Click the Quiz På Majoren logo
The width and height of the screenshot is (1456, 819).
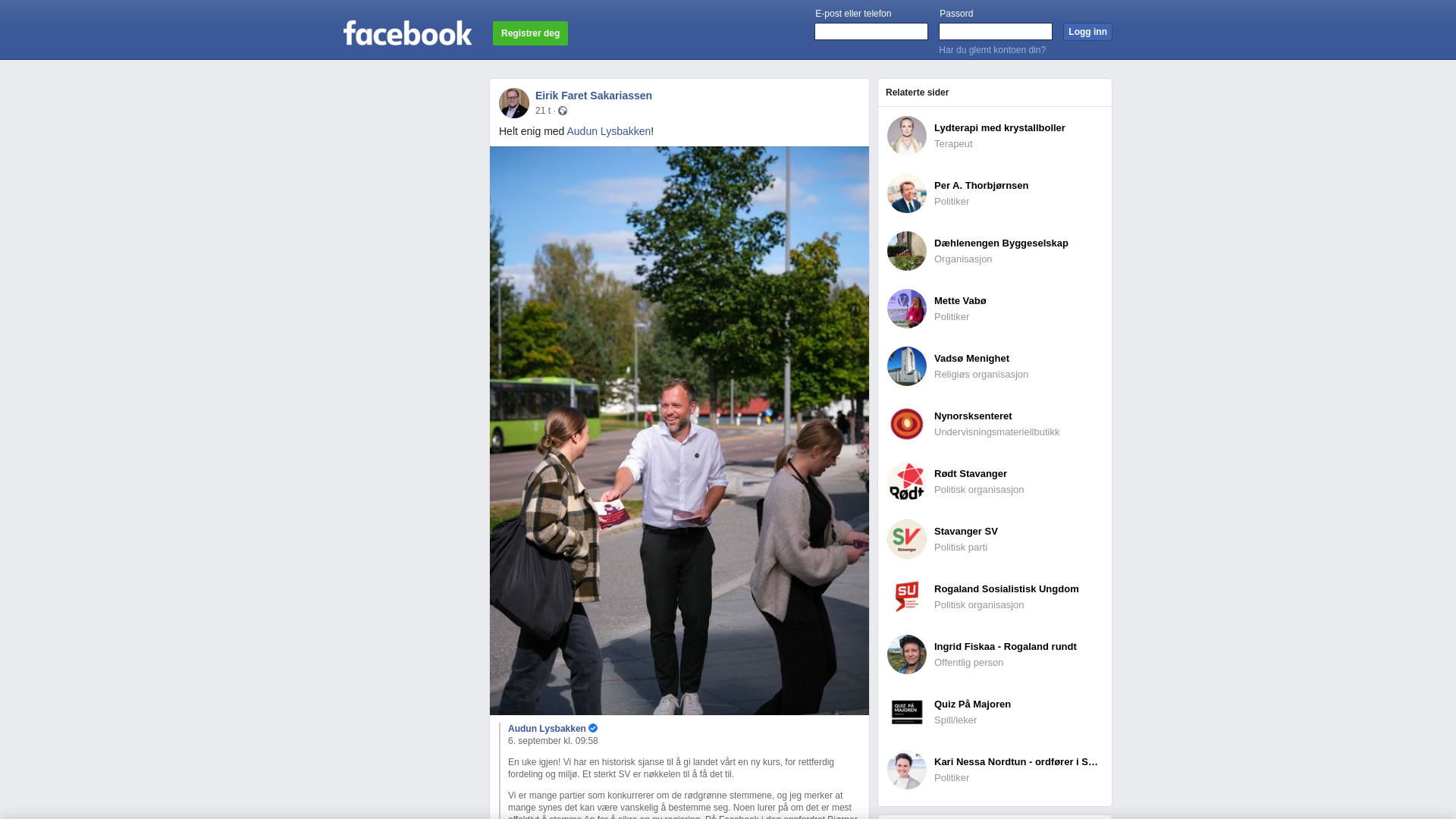[907, 712]
